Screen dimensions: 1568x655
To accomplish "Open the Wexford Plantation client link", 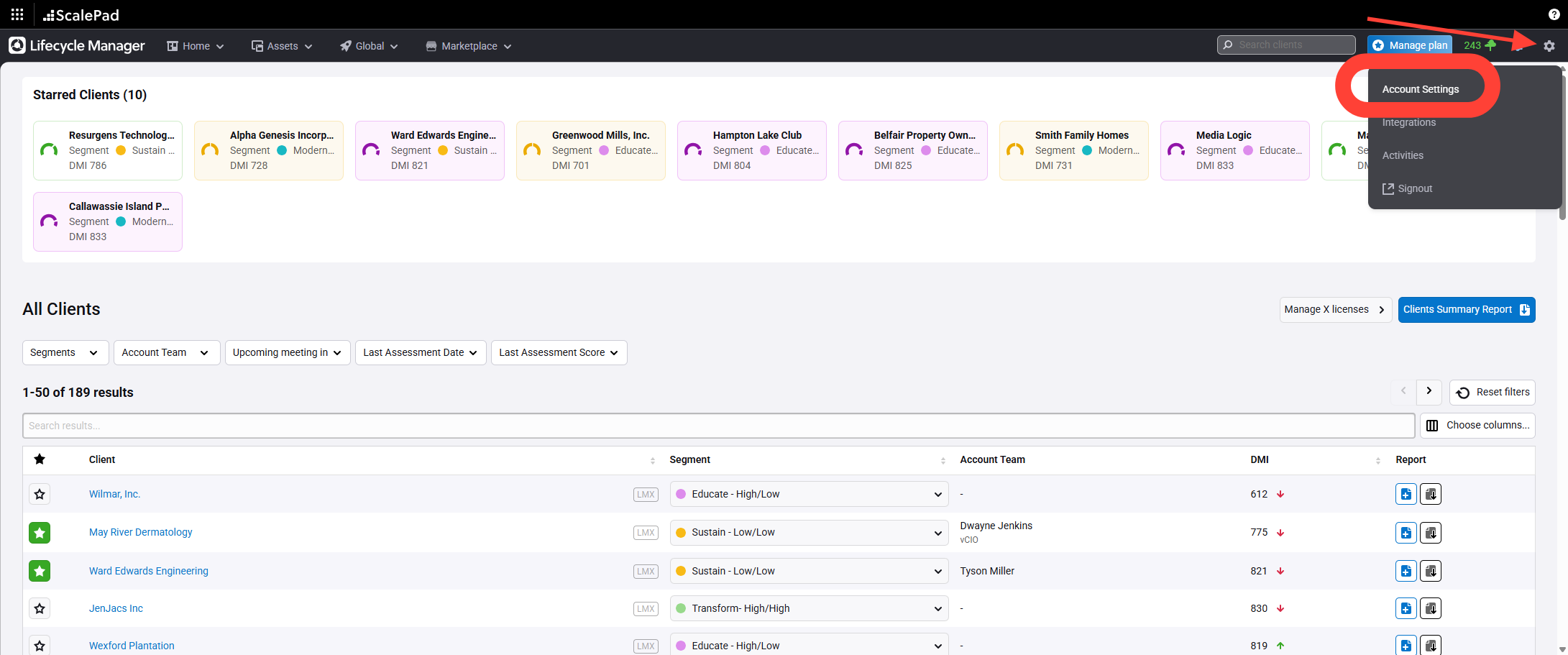I will tap(132, 646).
